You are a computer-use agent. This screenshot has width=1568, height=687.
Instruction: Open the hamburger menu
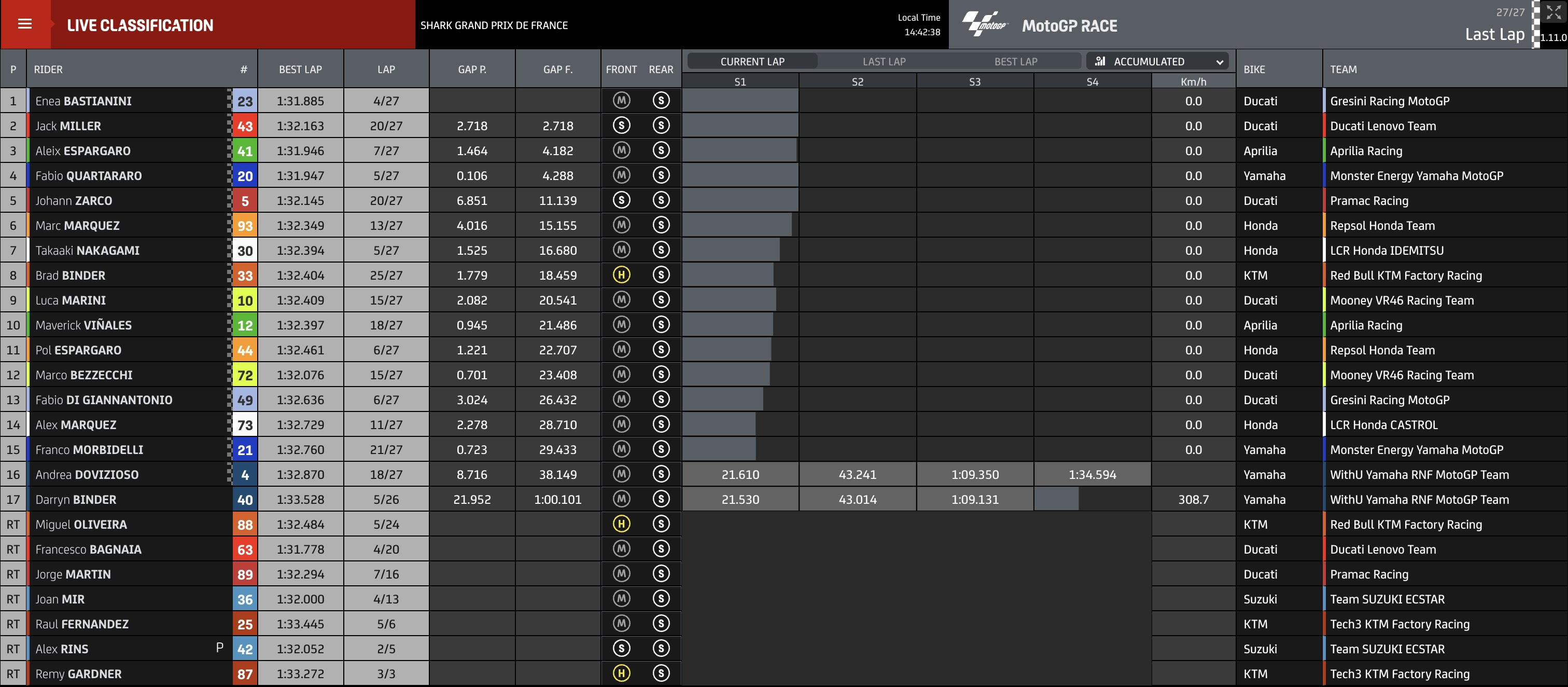click(x=25, y=24)
